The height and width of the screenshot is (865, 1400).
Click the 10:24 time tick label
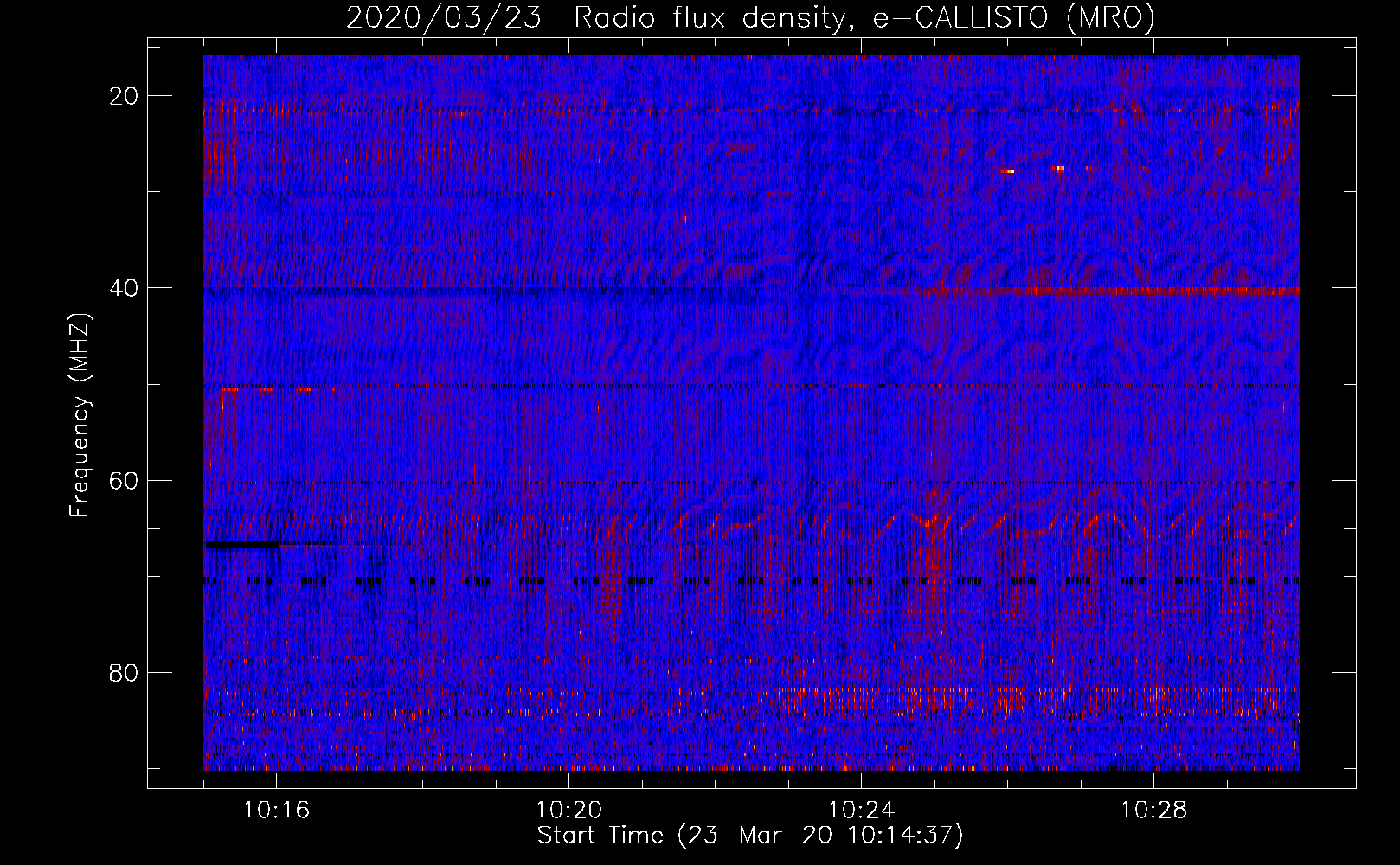click(x=861, y=811)
